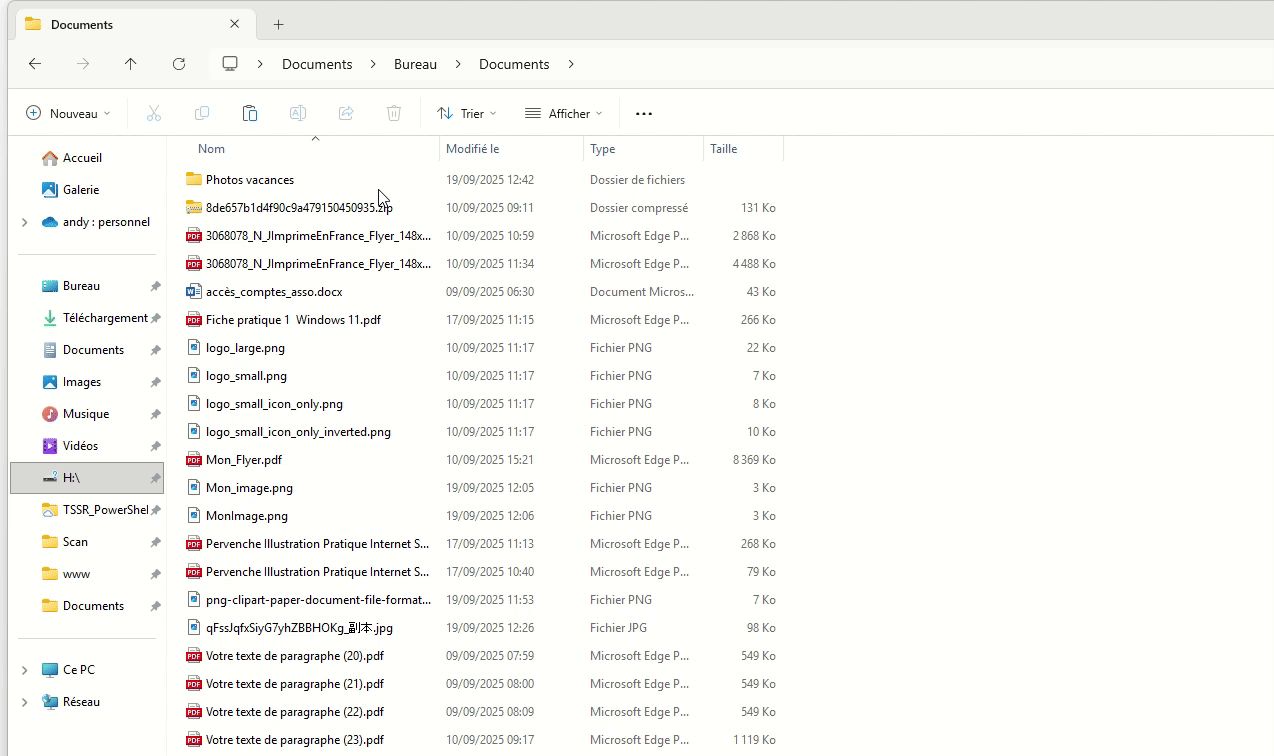
Task: Open the three-dots more options menu
Action: (644, 114)
